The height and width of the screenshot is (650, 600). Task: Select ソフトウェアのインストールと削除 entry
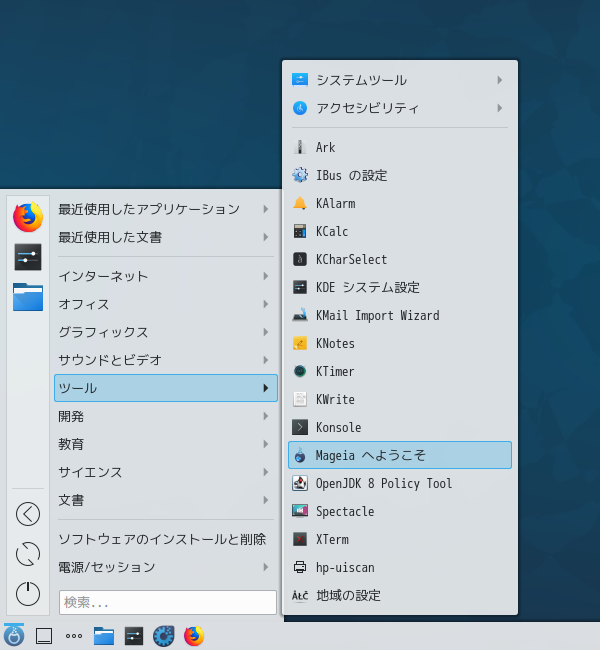[166, 539]
